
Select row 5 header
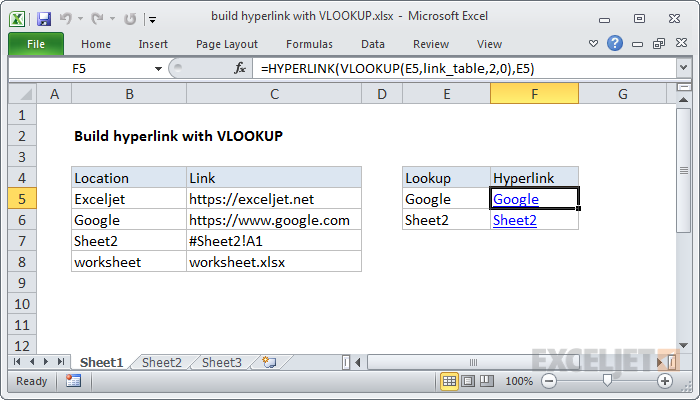(22, 199)
